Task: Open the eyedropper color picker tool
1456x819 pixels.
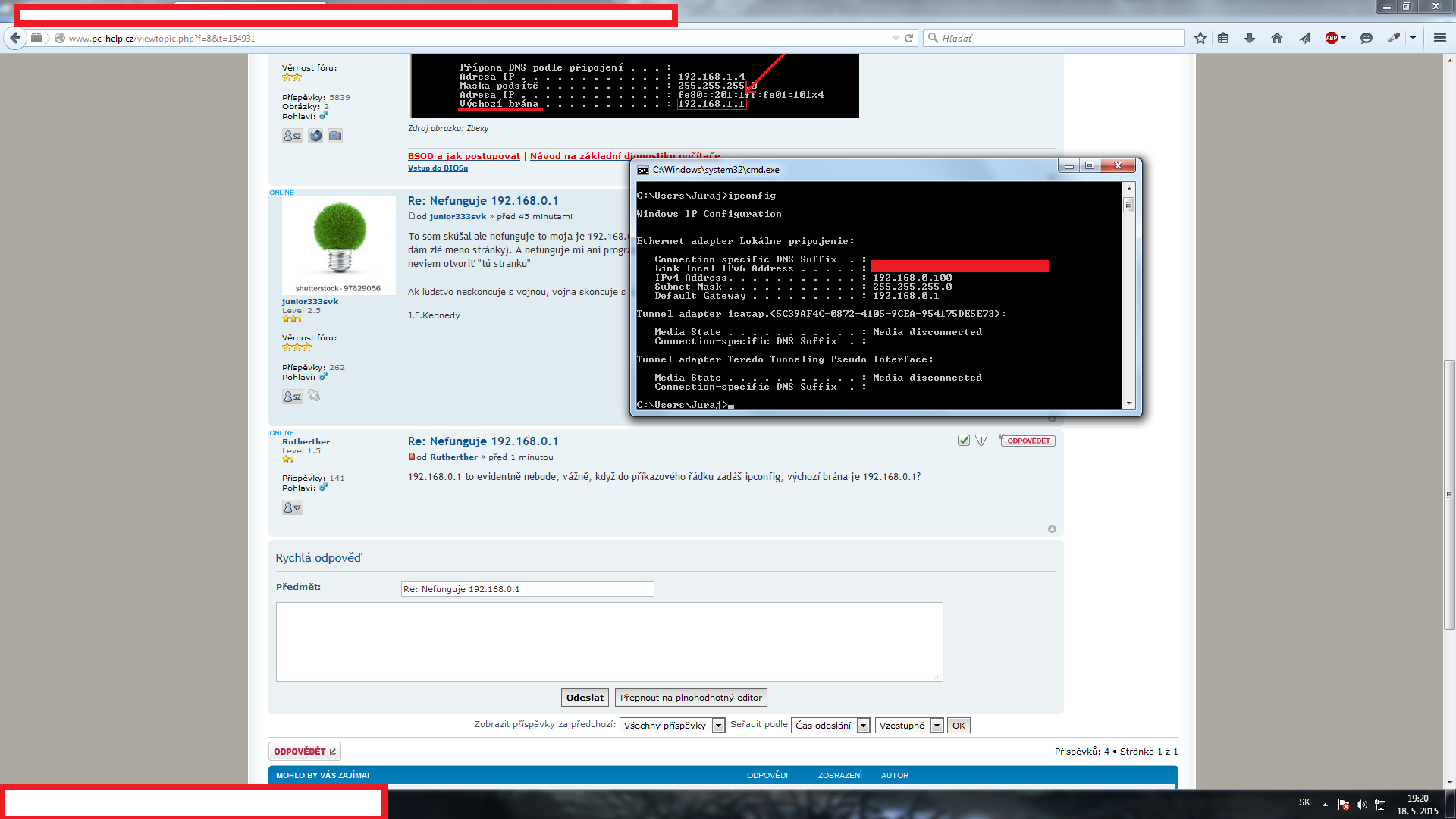Action: 1393,38
